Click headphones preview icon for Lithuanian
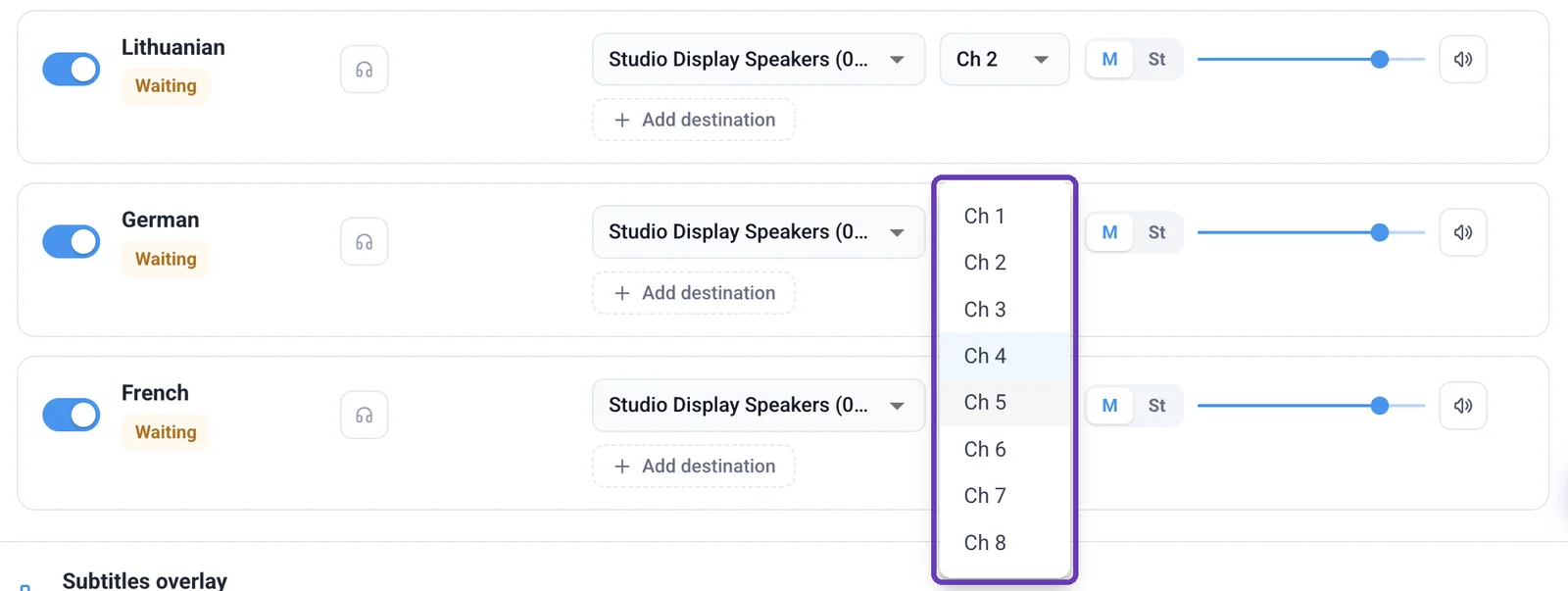This screenshot has height=591, width=1568. [365, 70]
